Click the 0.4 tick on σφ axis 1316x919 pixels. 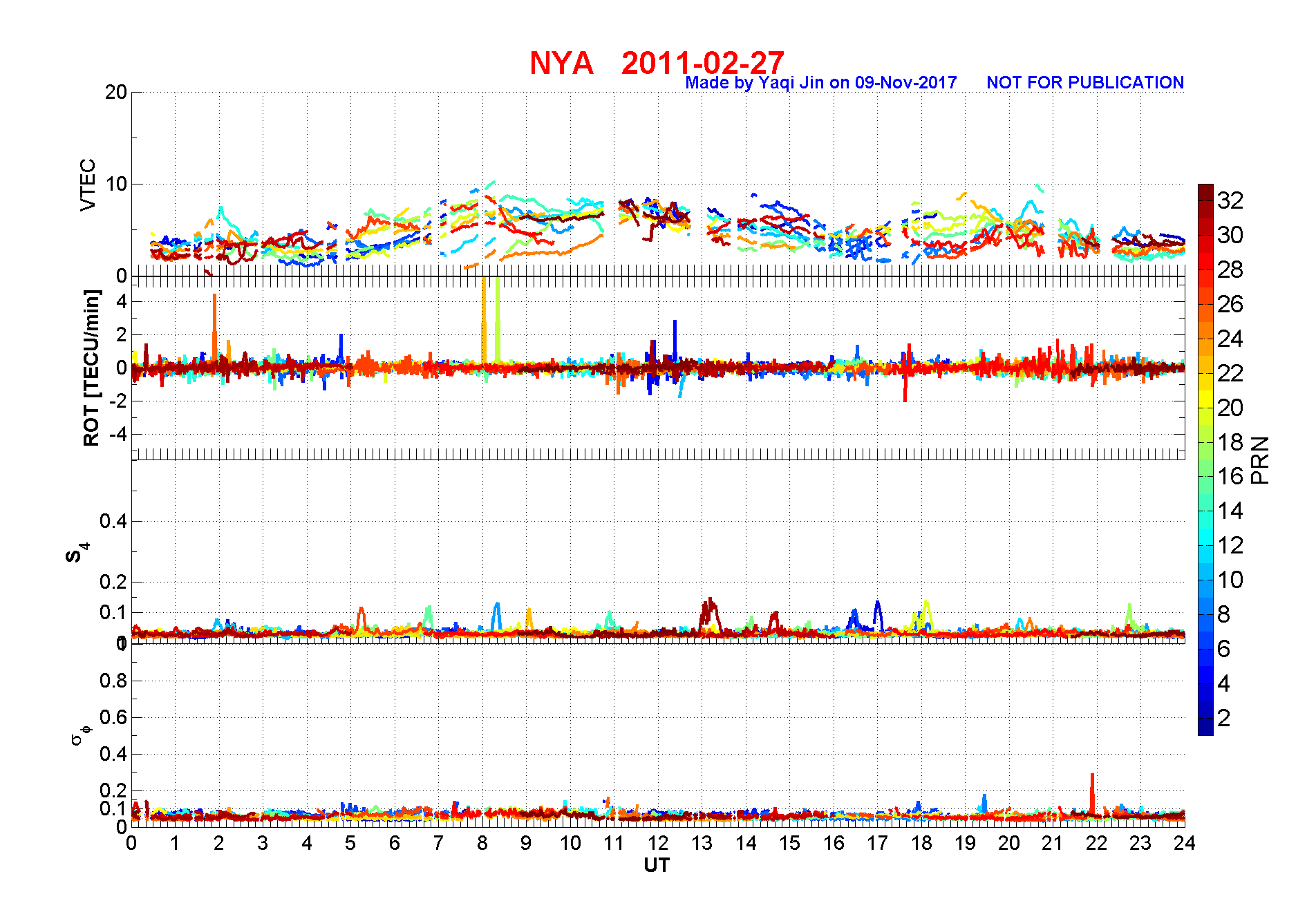point(113,754)
